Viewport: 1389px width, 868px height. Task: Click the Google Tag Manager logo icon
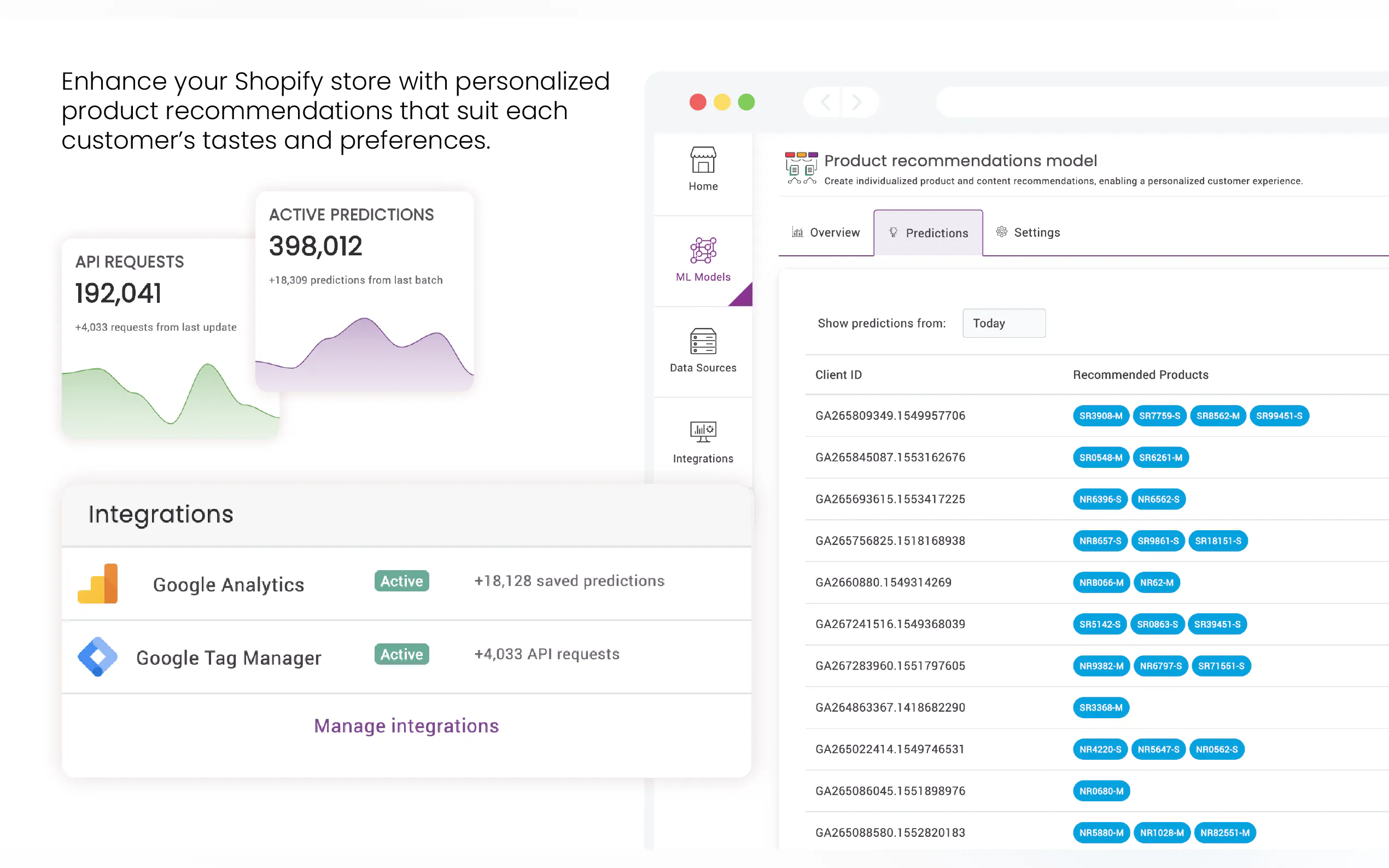pos(98,657)
